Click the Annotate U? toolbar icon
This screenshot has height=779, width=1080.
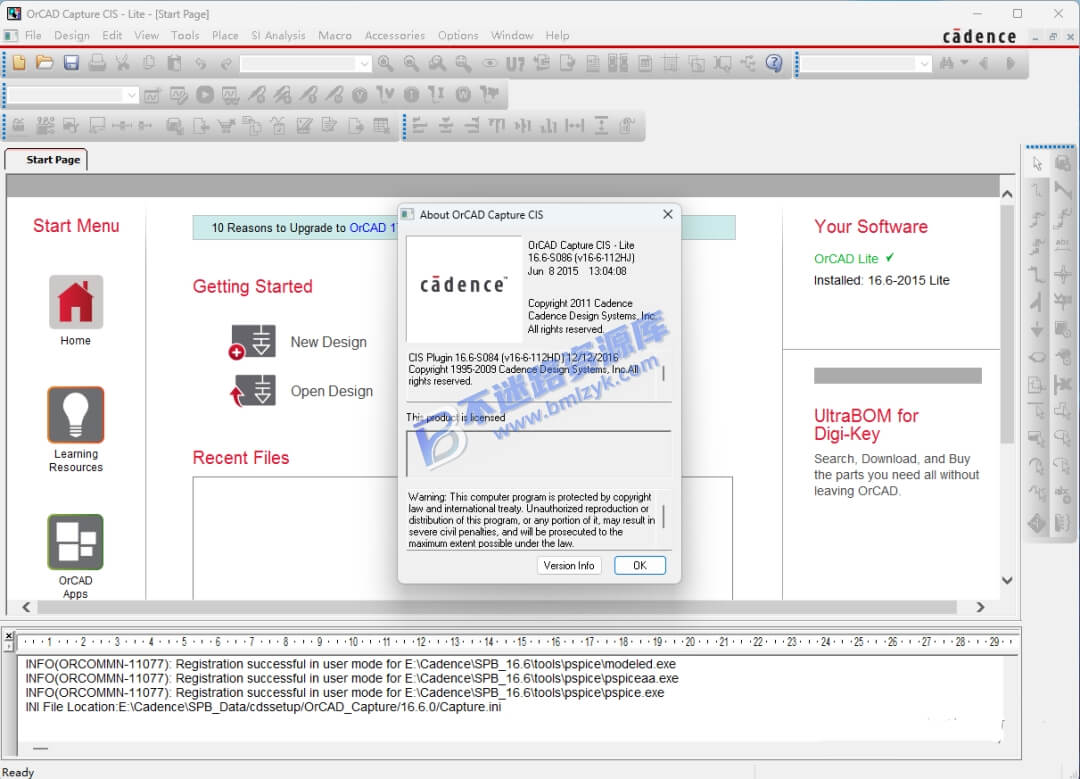(x=515, y=63)
